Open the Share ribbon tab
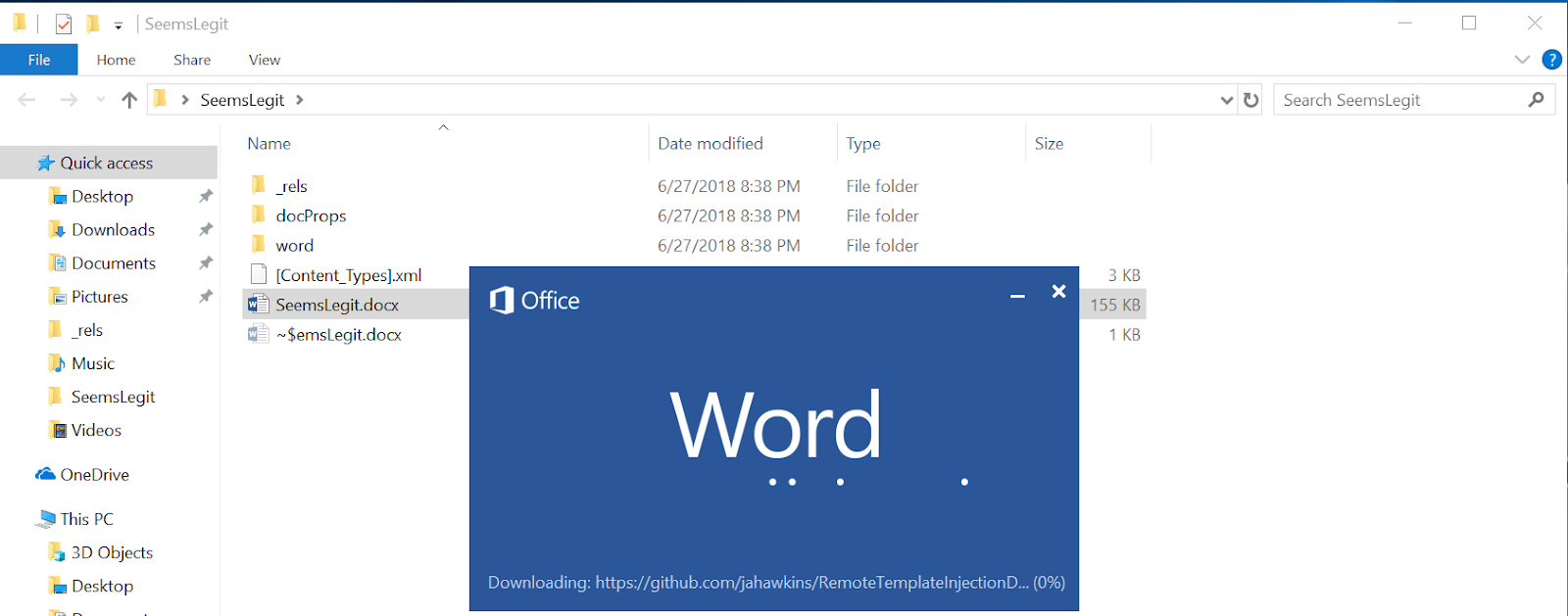The width and height of the screenshot is (1568, 616). point(192,60)
